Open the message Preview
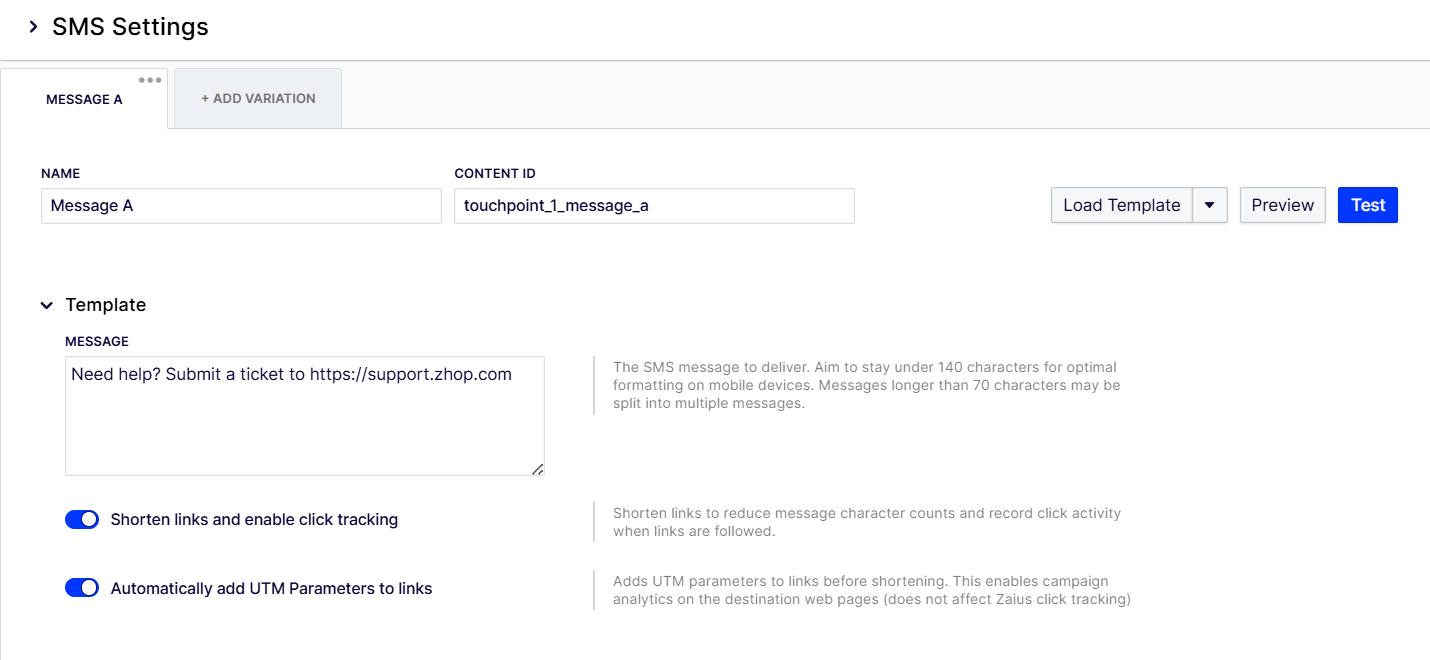The width and height of the screenshot is (1430, 660). pyautogui.click(x=1283, y=205)
